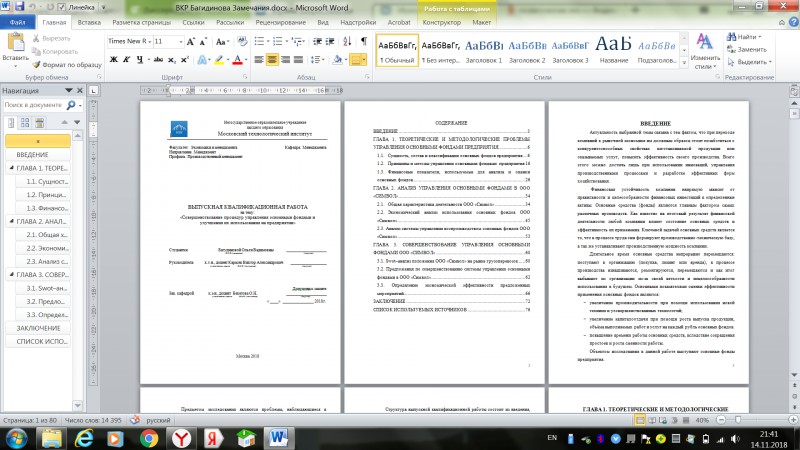Apply yellow text highlight color

pyautogui.click(x=219, y=60)
